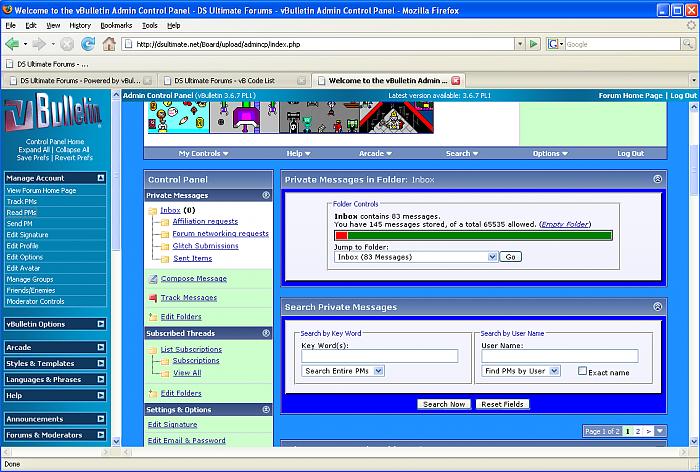Image resolution: width=700 pixels, height=472 pixels.
Task: Expand the vBulletin Options section
Action: (x=100, y=324)
